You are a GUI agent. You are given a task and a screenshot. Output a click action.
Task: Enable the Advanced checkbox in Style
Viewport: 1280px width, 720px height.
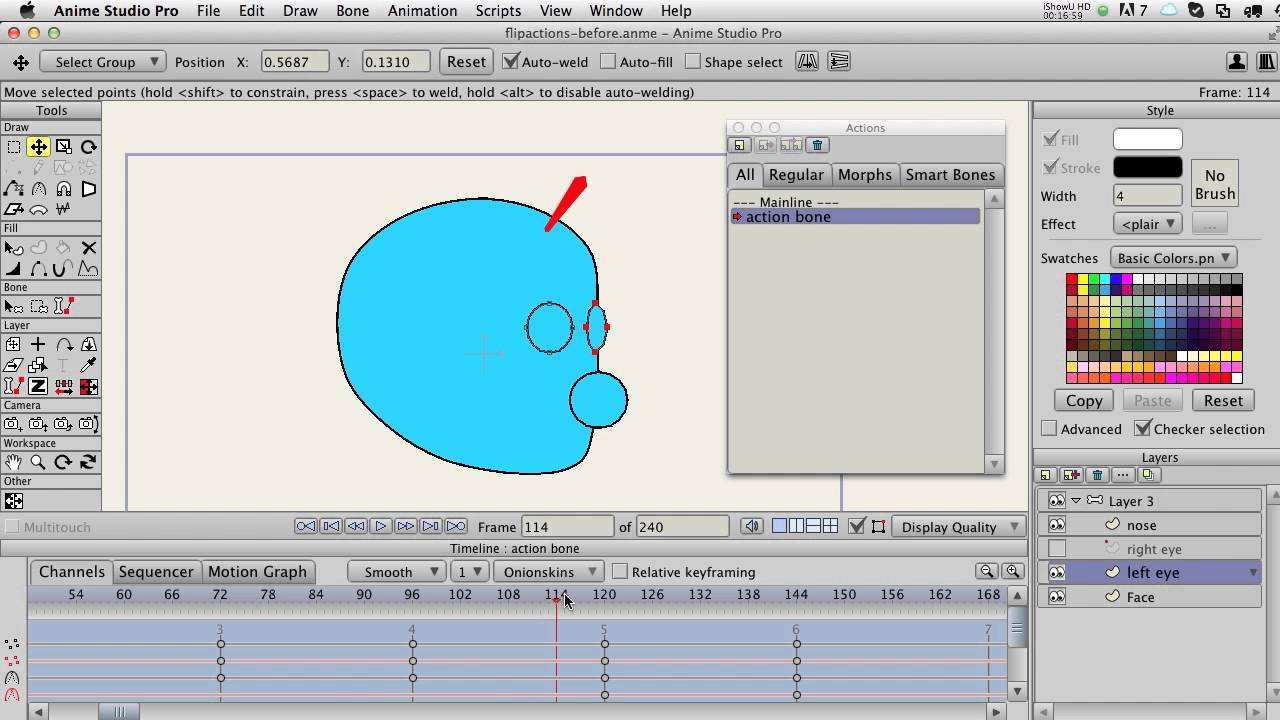1049,429
